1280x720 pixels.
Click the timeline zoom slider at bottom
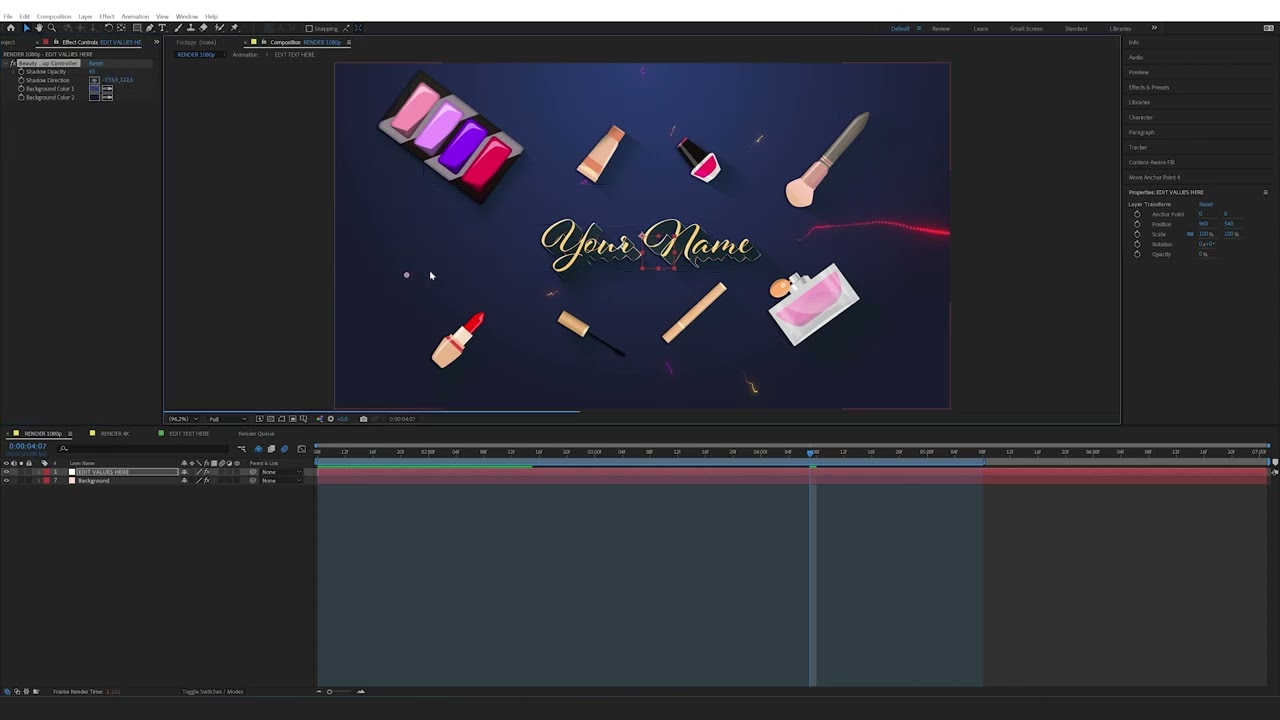pyautogui.click(x=340, y=691)
